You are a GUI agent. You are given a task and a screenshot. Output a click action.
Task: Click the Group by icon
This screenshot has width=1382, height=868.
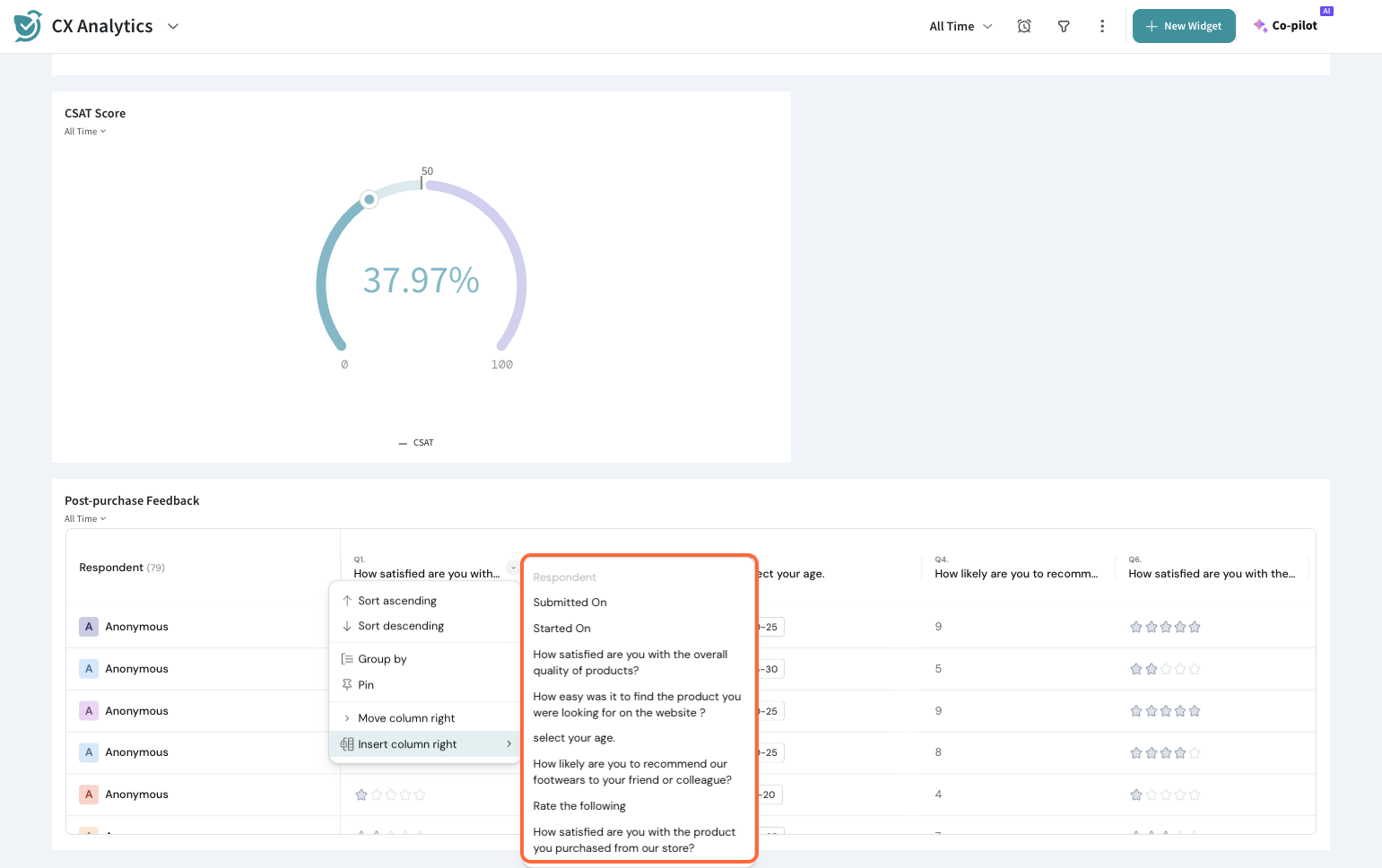point(347,659)
